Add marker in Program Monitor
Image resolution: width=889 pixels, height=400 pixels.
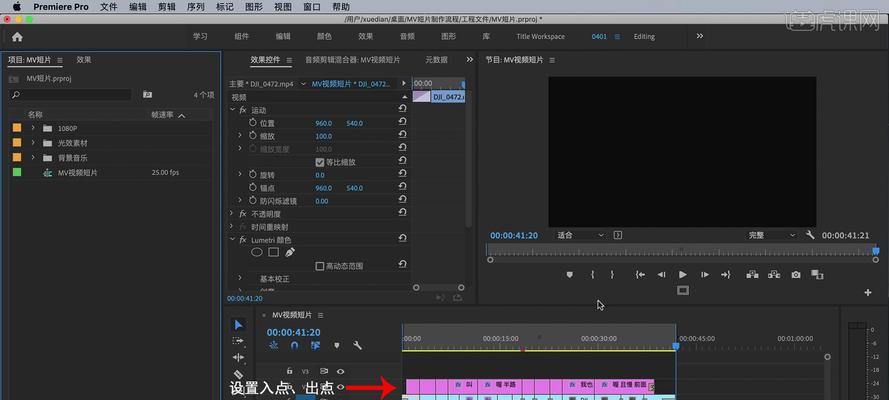(570, 275)
